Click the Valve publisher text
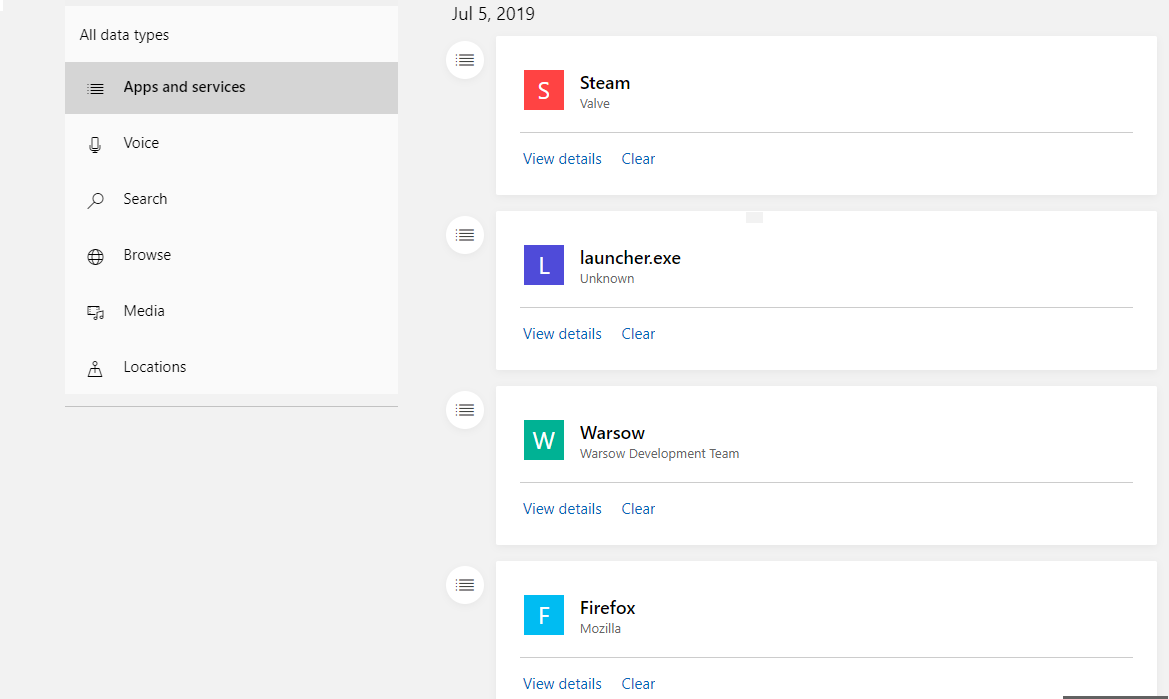Screen dimensions: 1169x699 pos(595,104)
